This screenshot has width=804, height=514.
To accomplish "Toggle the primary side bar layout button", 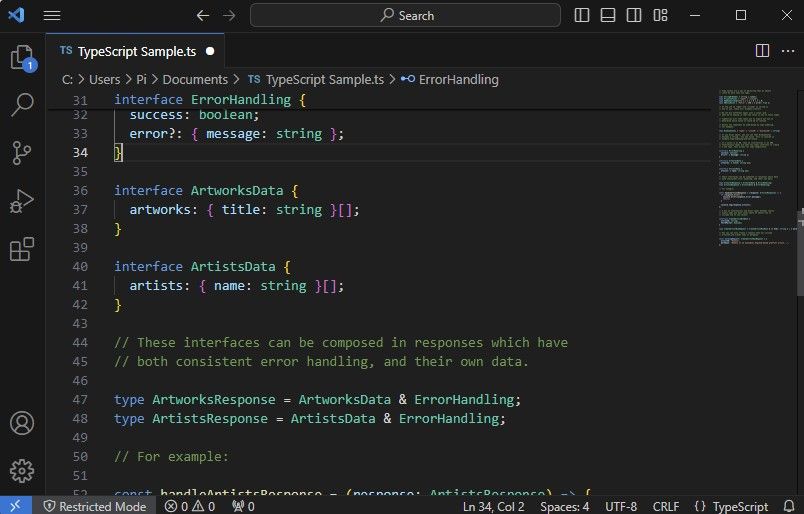I will tap(582, 15).
